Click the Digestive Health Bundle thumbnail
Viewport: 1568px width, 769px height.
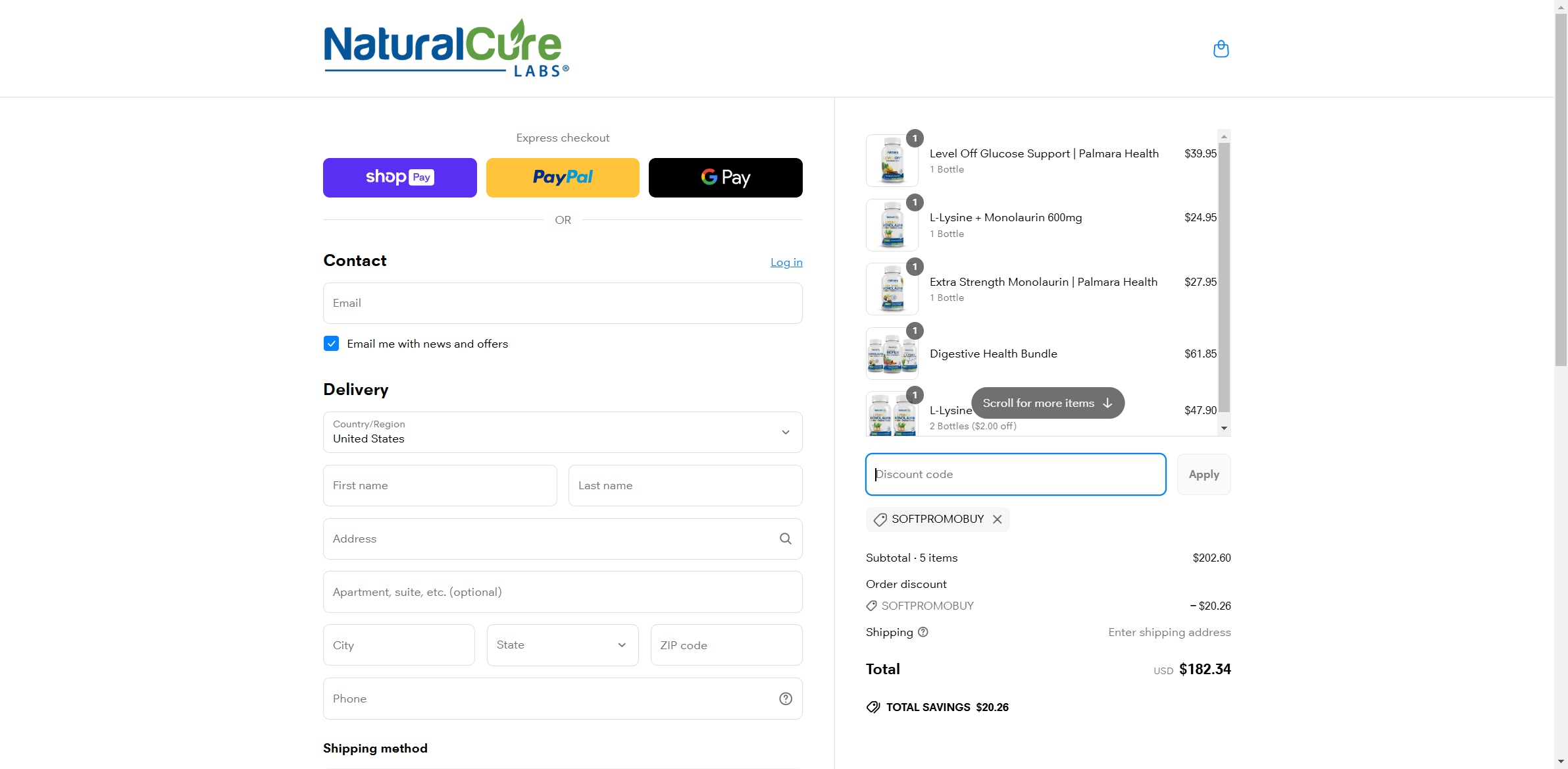(892, 354)
